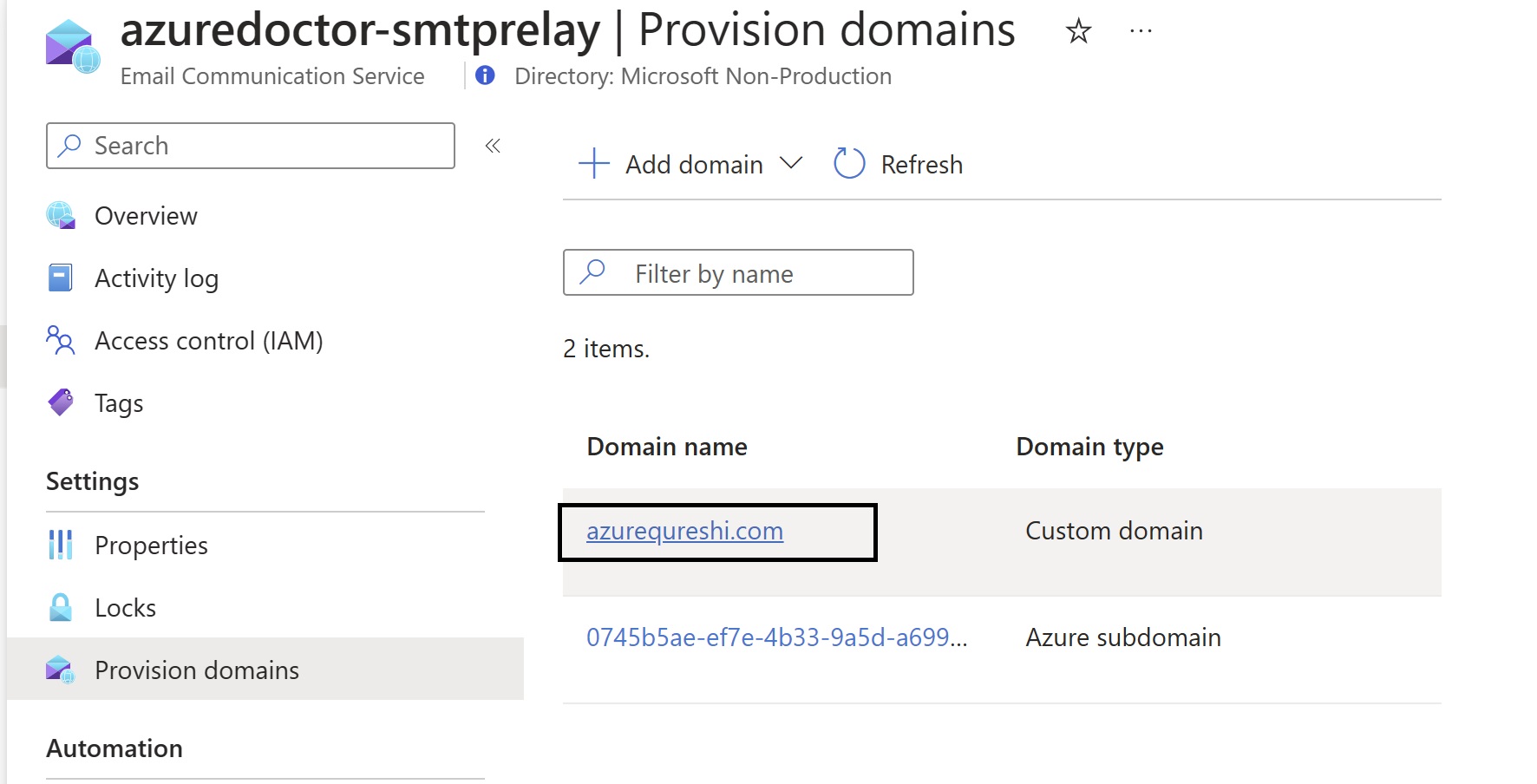Click the Tags label icon
The height and width of the screenshot is (784, 1537).
click(61, 402)
